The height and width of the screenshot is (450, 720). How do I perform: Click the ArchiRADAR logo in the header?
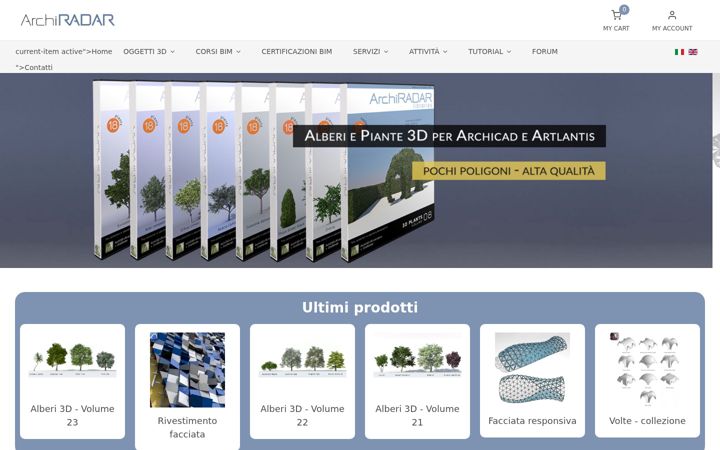[68, 20]
